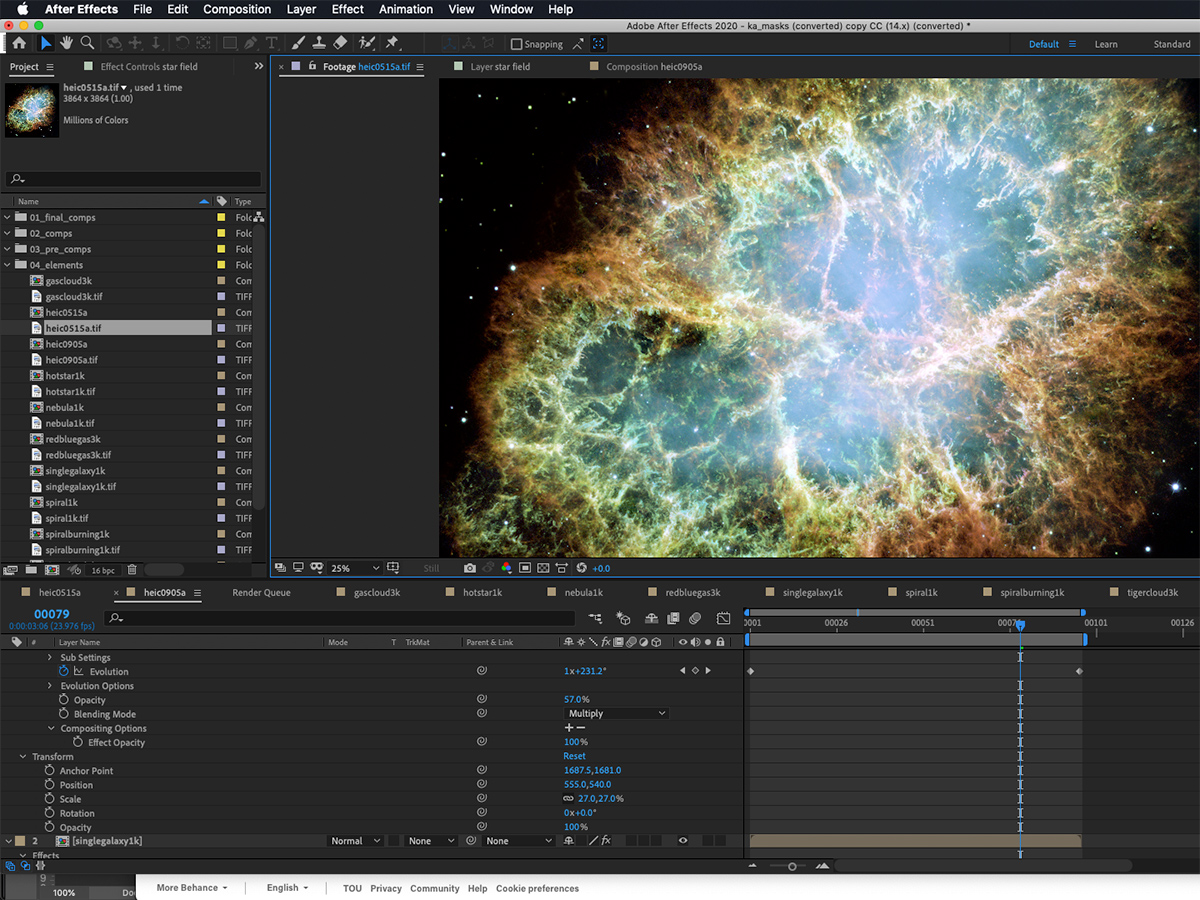Select the Zoom magnifier tool
Viewport: 1200px width, 900px height.
pyautogui.click(x=87, y=43)
